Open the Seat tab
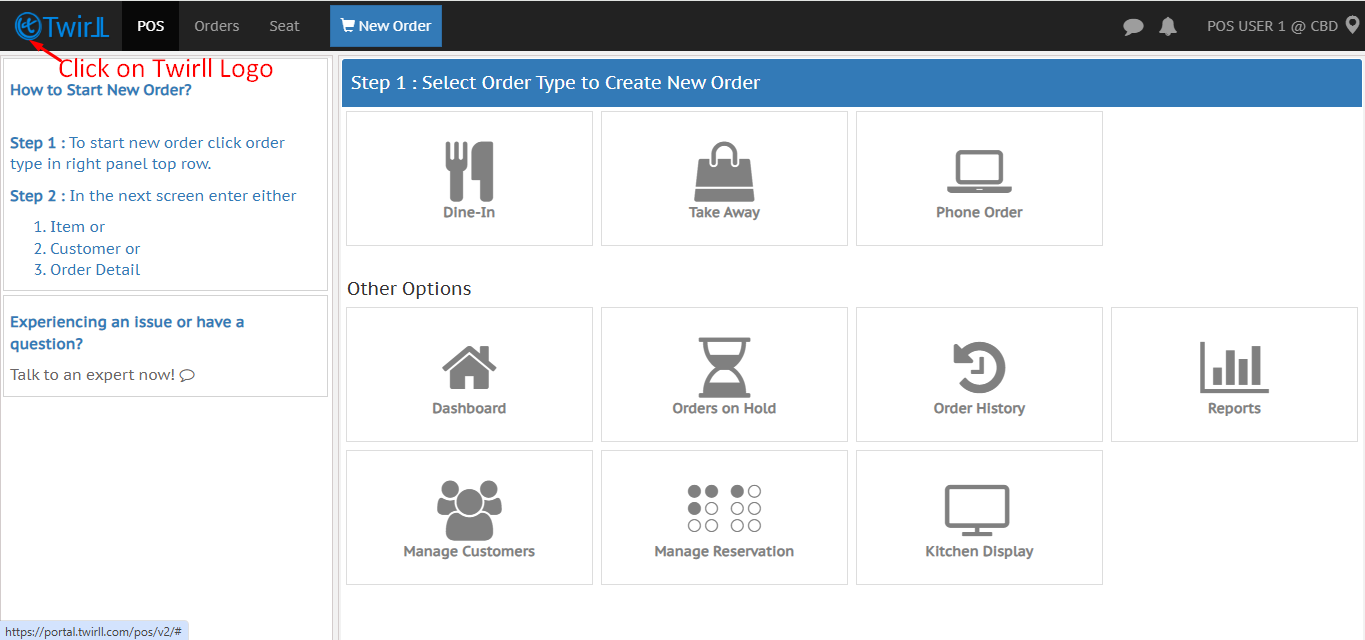 point(284,26)
